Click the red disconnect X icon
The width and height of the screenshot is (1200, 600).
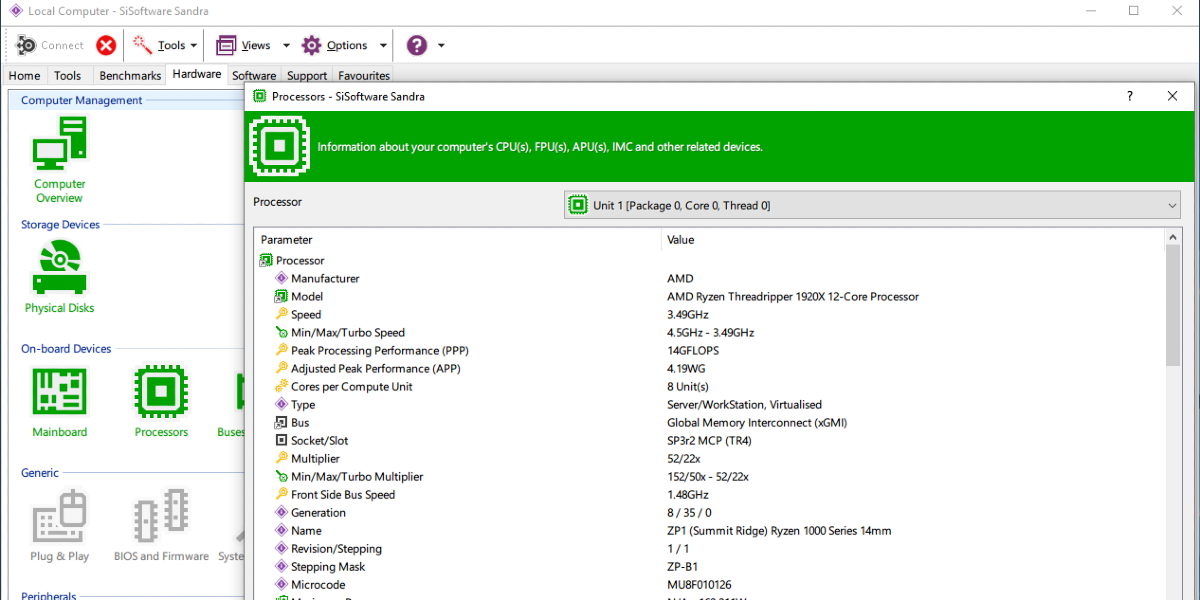[x=106, y=45]
